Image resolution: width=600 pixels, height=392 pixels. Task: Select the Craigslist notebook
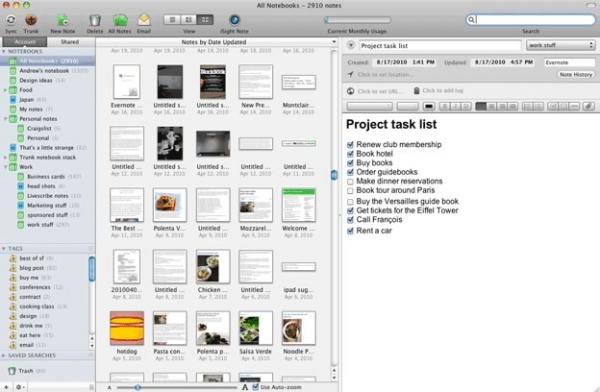pos(39,128)
